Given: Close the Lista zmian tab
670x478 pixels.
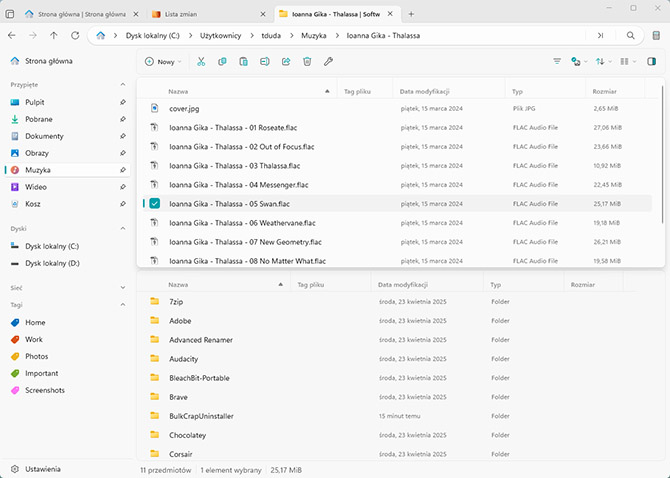Looking at the screenshot, I should click(263, 14).
